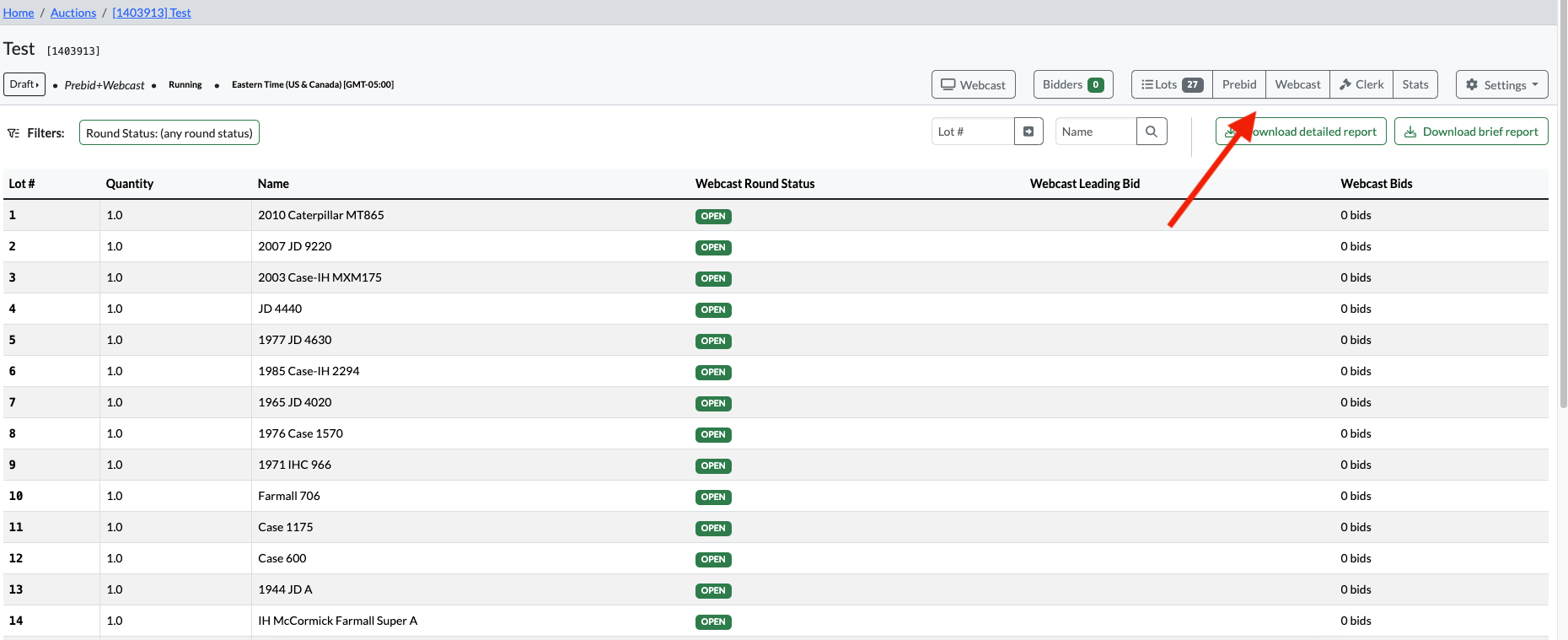Click into the Name search field
This screenshot has height=640, width=1568.
tap(1096, 132)
